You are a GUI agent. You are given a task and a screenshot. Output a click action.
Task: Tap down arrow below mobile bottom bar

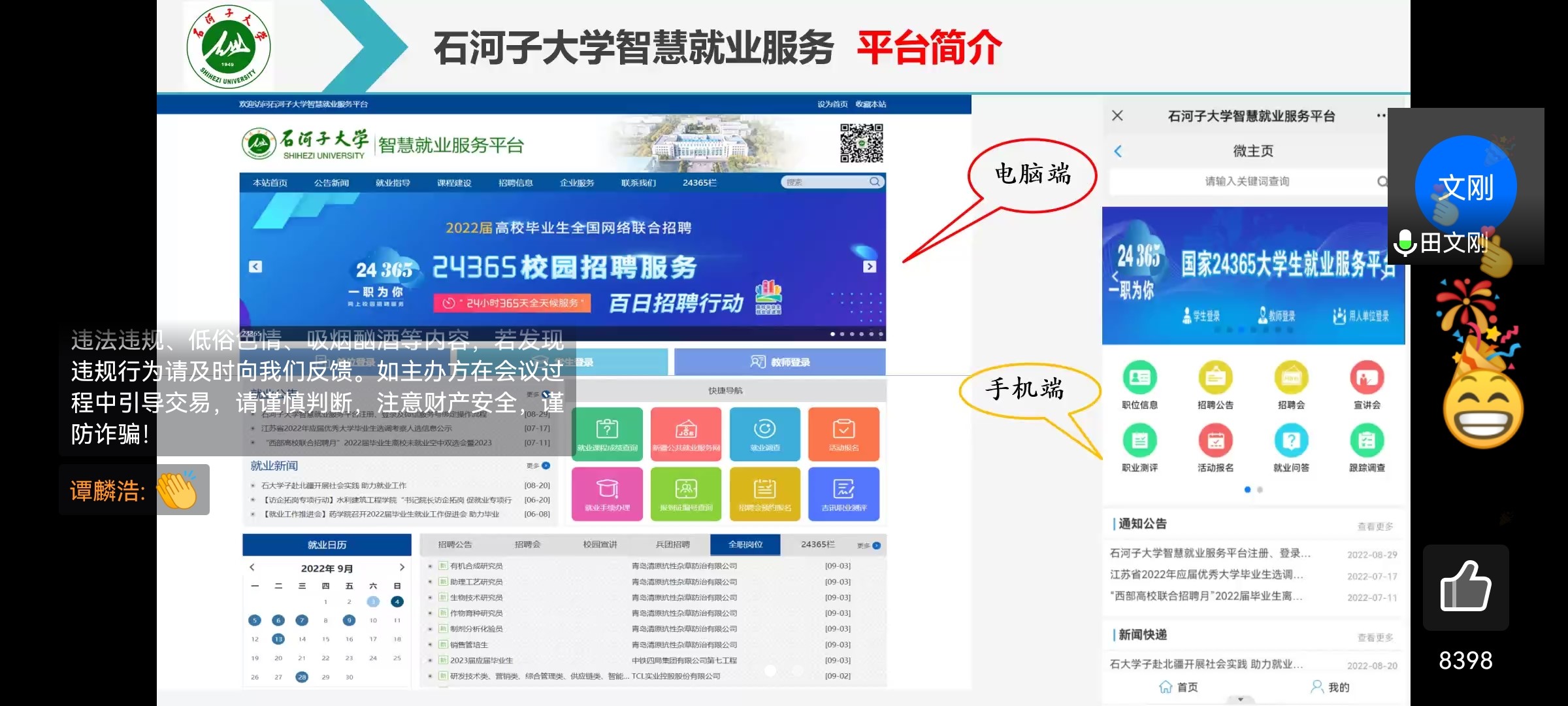1241,699
